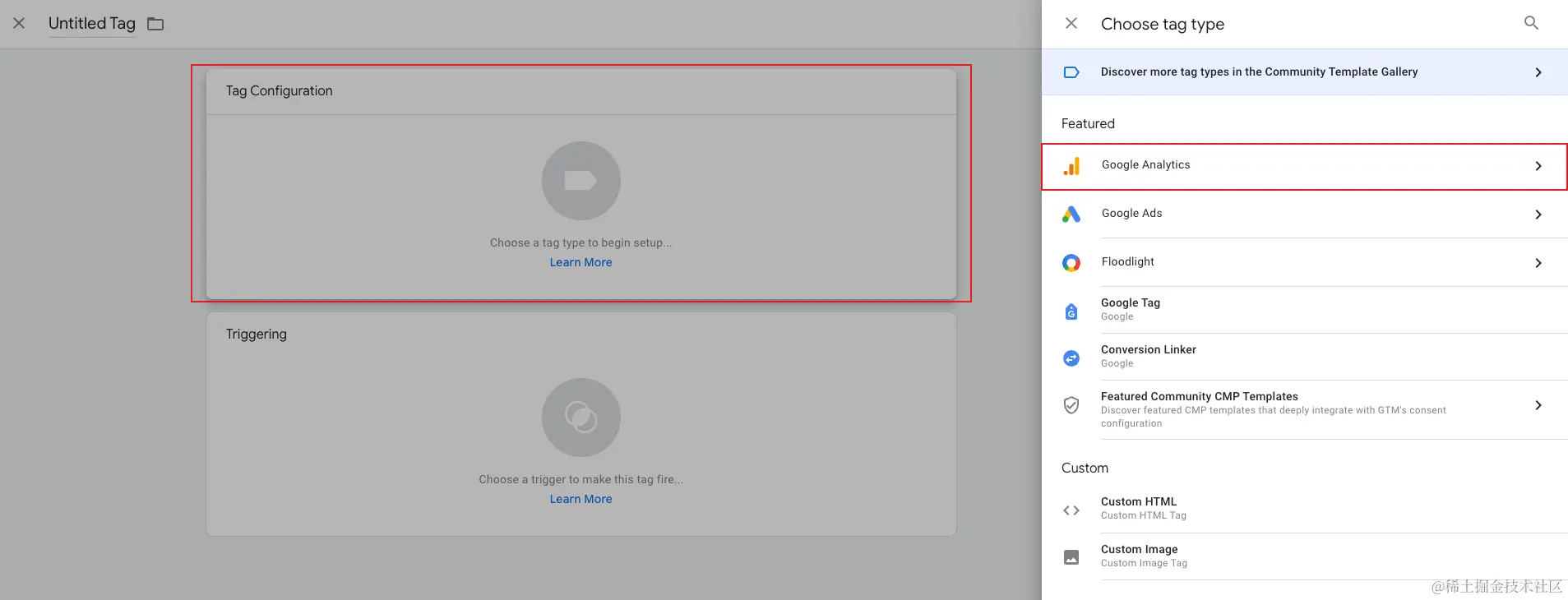Click the Tag Configuration heading
This screenshot has height=600, width=1568.
280,91
